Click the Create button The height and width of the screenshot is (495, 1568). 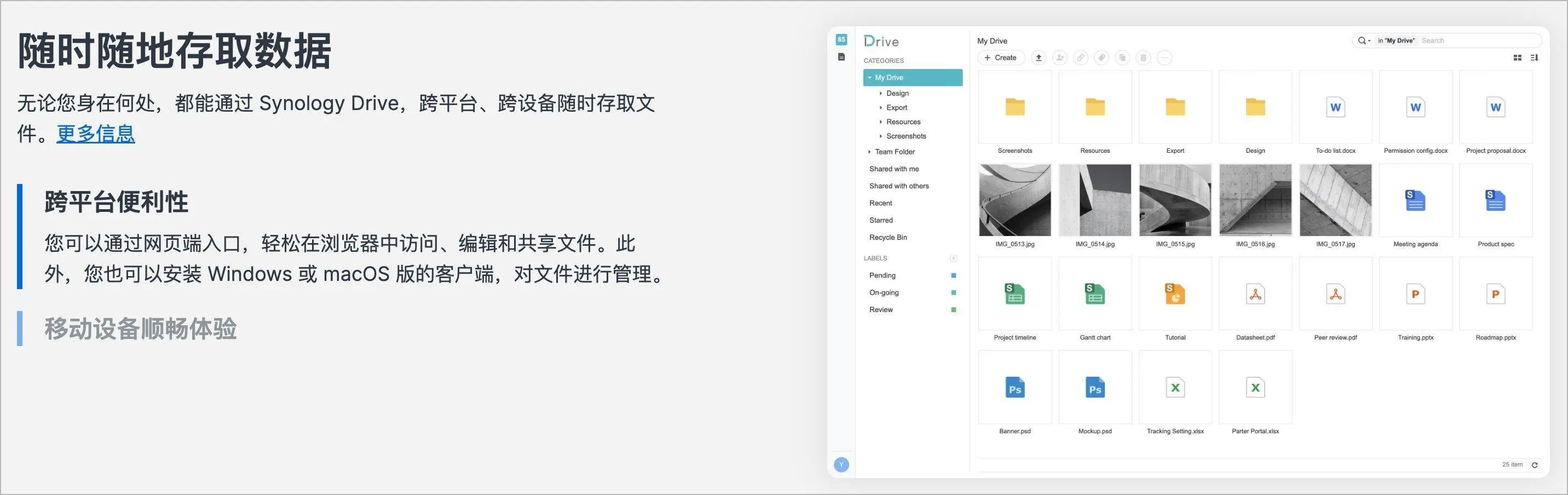[1000, 58]
